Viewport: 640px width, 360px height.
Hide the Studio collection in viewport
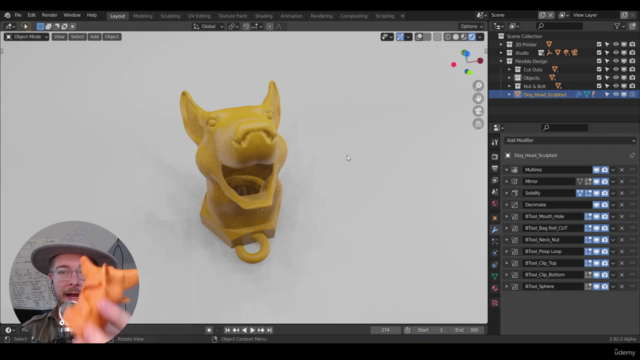coord(616,53)
